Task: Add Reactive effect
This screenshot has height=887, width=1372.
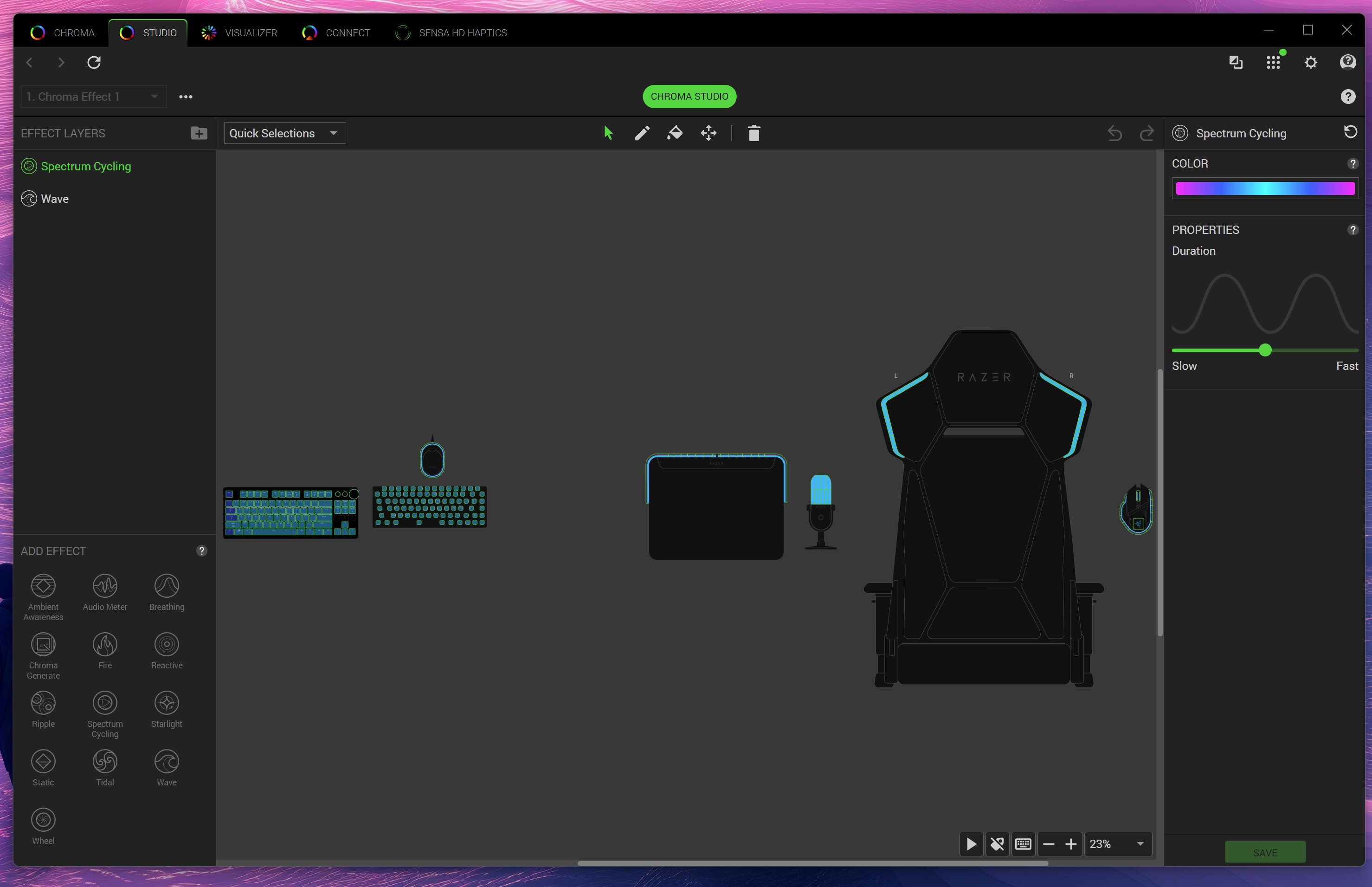Action: pyautogui.click(x=167, y=651)
